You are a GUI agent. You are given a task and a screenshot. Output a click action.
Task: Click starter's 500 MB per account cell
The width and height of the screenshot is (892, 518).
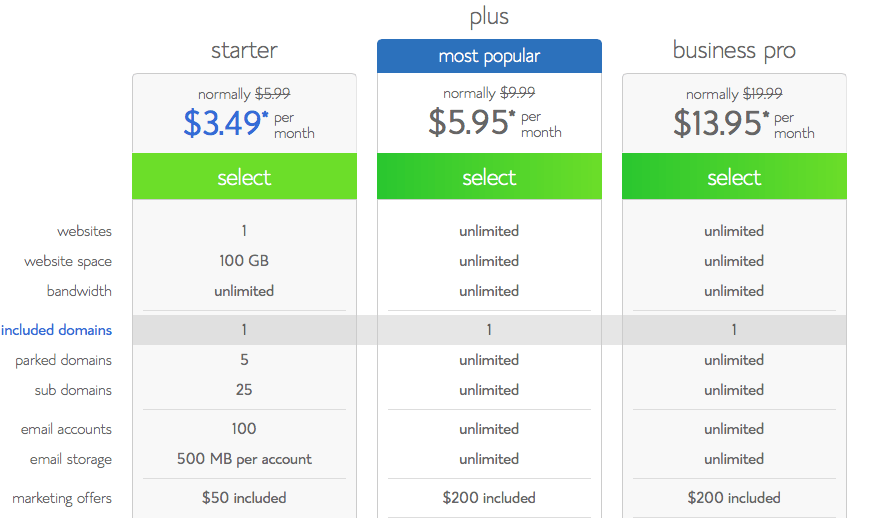pos(244,459)
